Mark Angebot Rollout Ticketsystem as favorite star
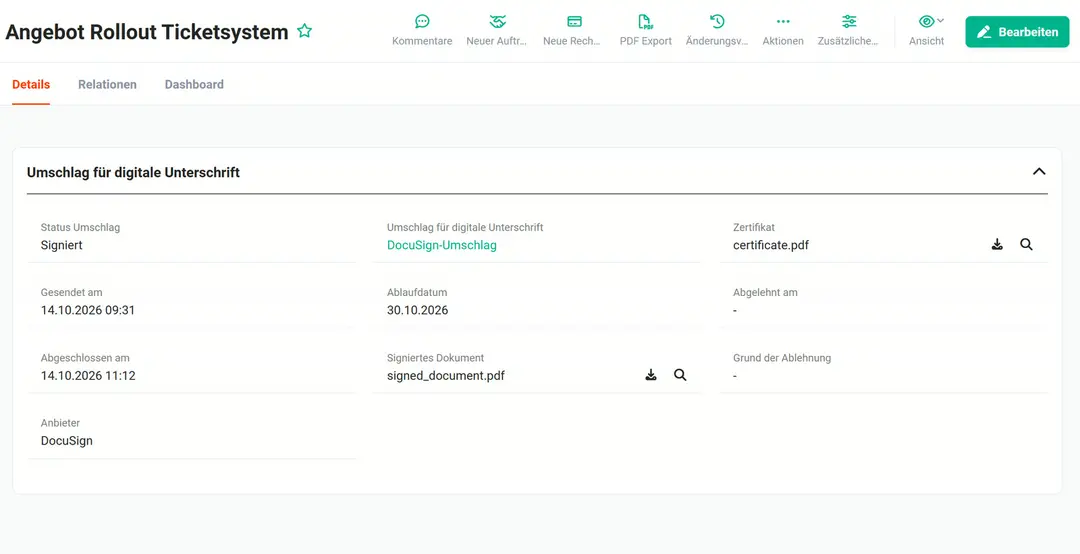1080x554 pixels. (304, 31)
